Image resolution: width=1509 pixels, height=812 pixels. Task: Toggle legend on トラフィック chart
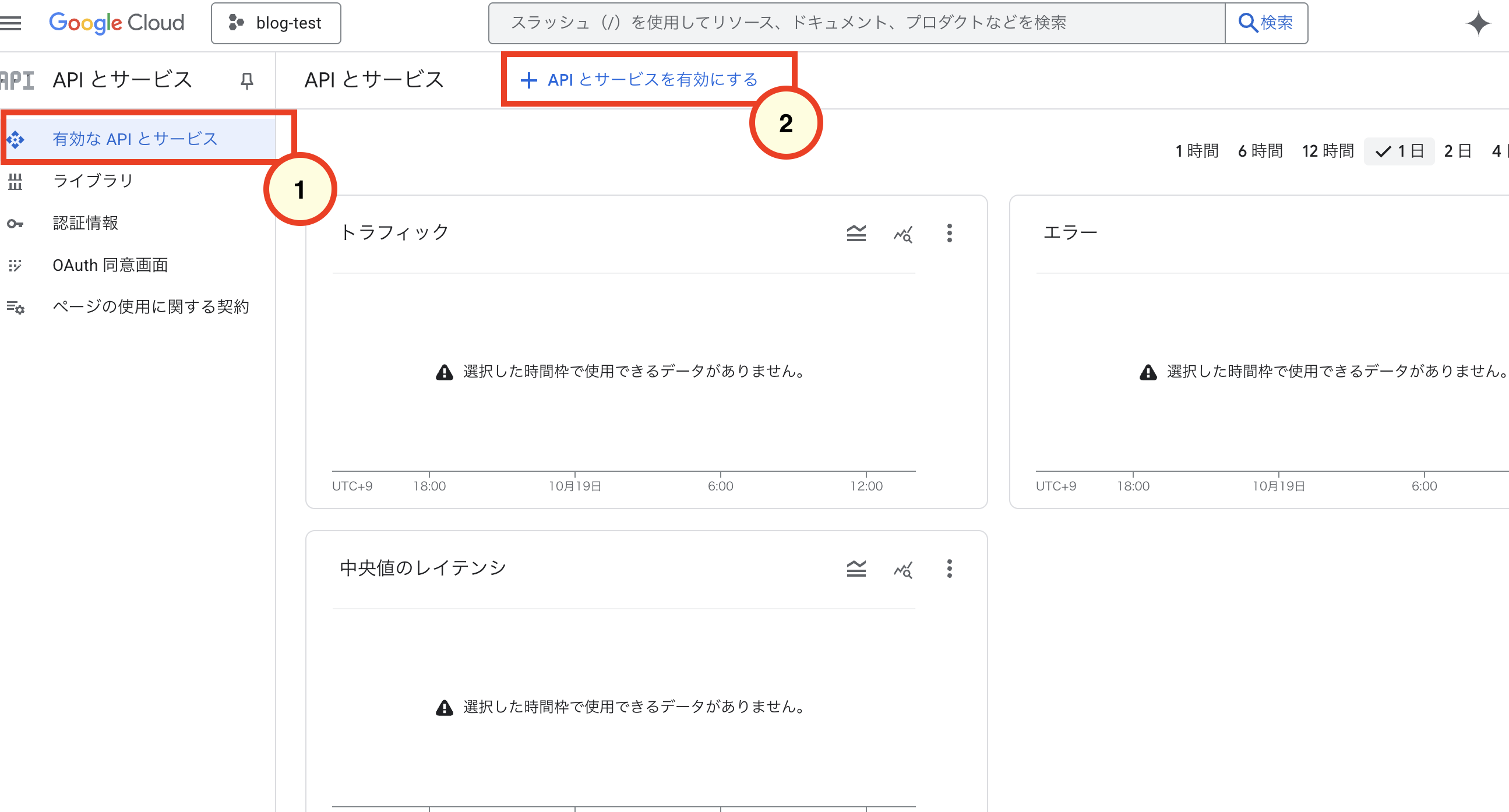(856, 233)
